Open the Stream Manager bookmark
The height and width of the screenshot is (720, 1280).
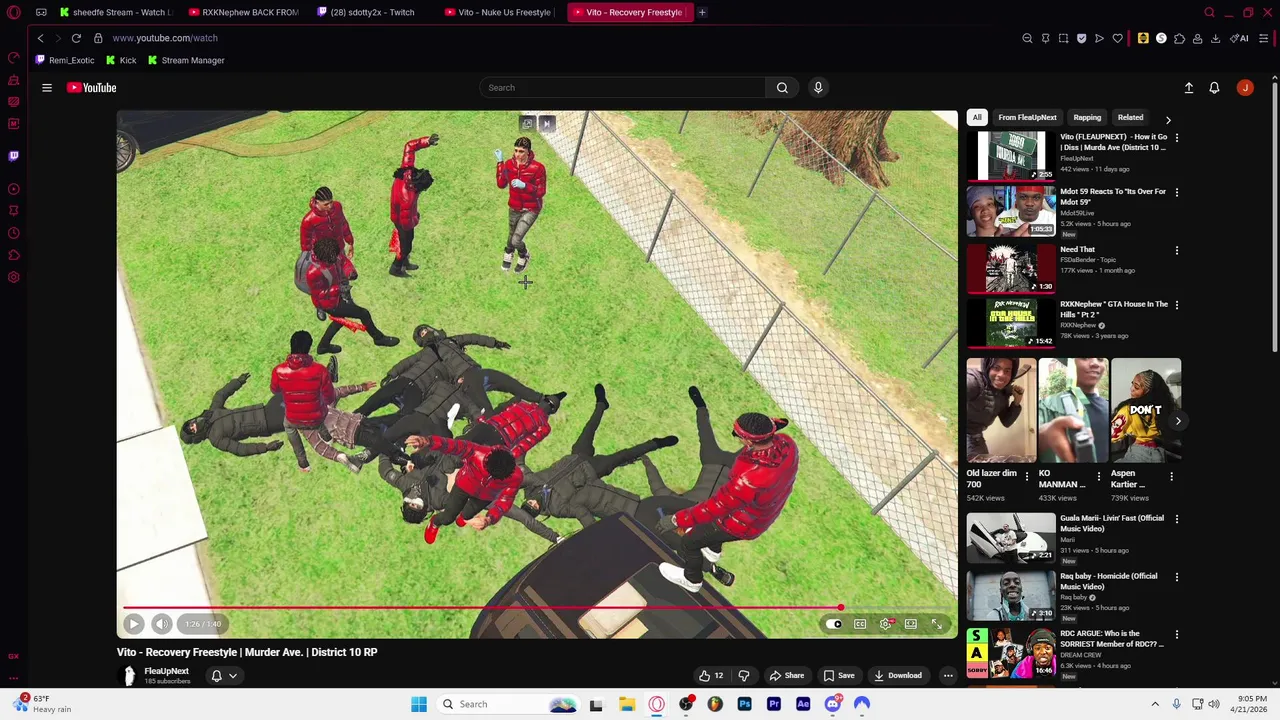pyautogui.click(x=186, y=60)
